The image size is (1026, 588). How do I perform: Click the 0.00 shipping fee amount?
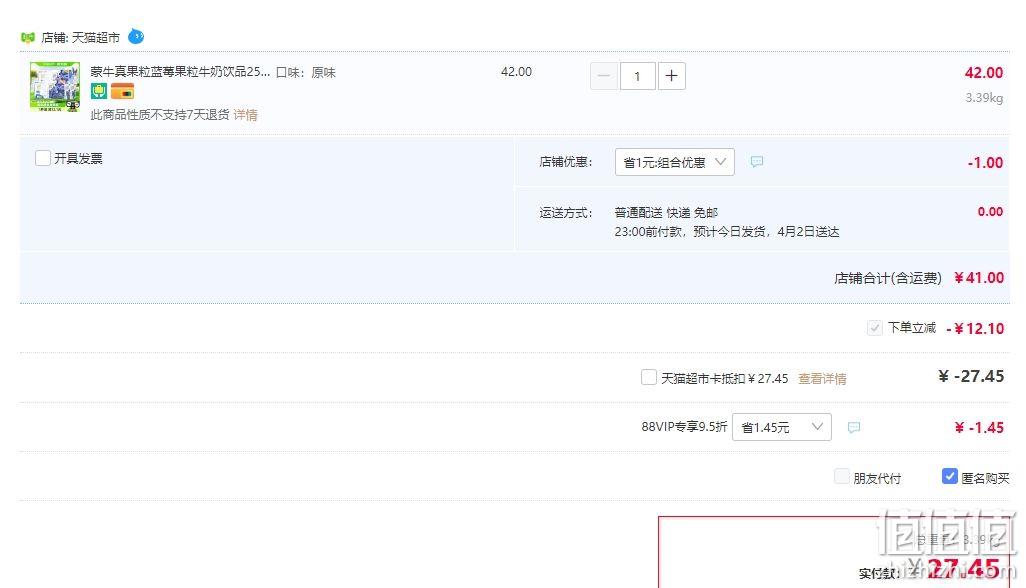coord(990,212)
